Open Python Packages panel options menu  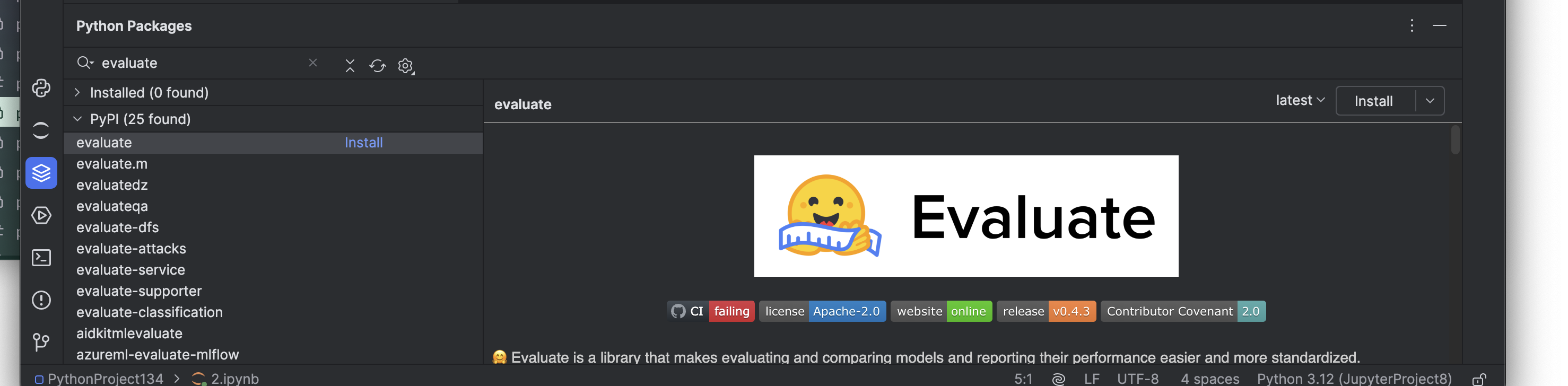point(1412,25)
